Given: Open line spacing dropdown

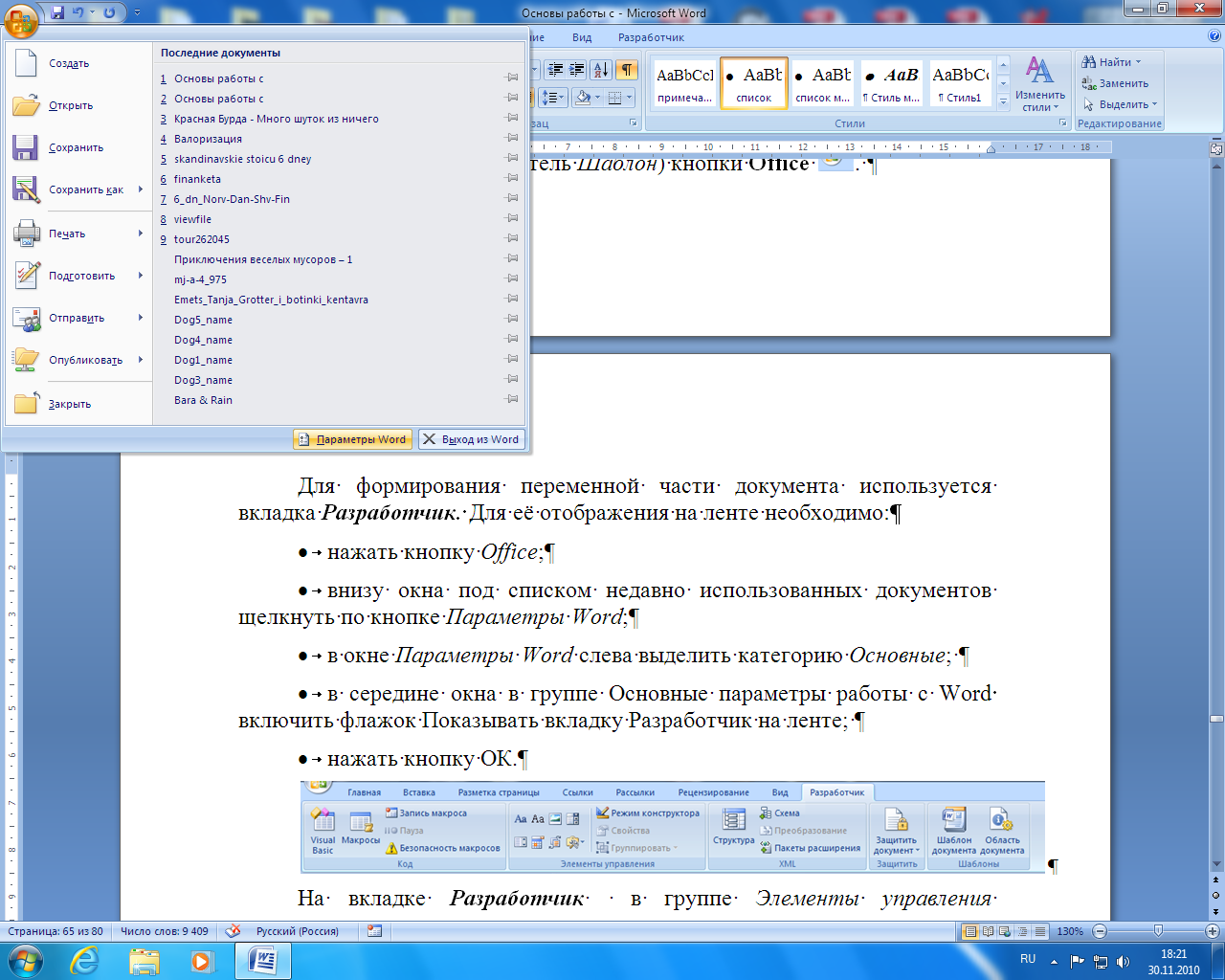Looking at the screenshot, I should point(552,98).
